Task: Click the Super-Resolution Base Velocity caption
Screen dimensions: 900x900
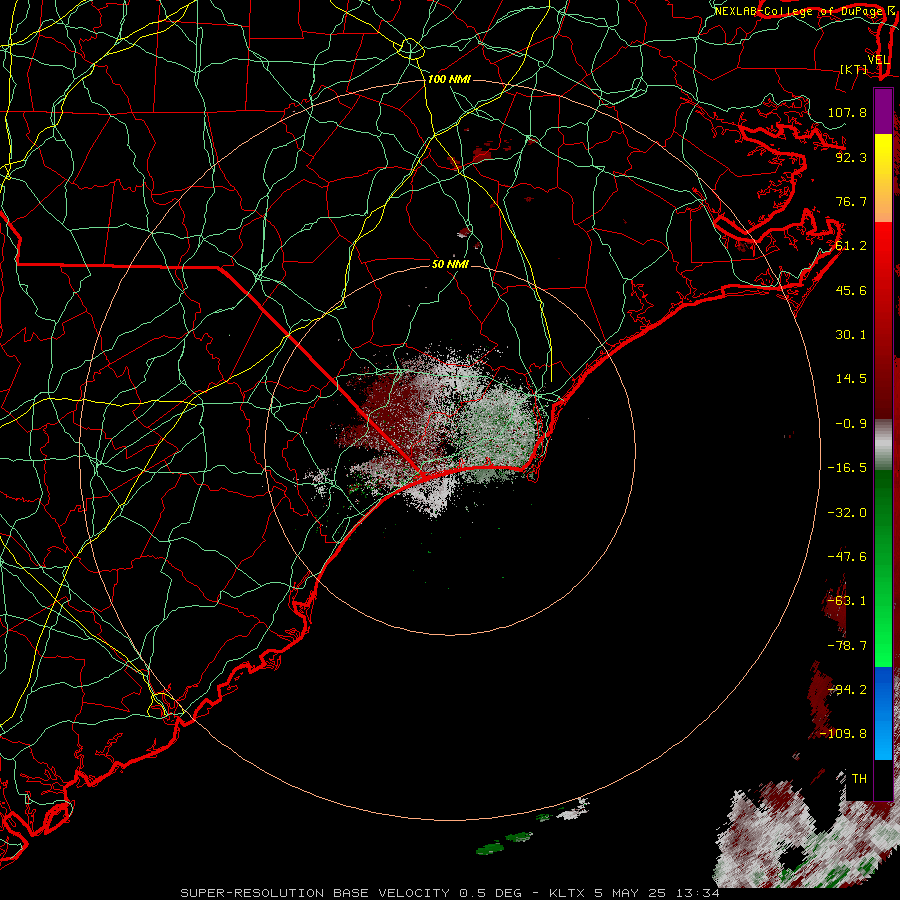Action: pyautogui.click(x=449, y=893)
